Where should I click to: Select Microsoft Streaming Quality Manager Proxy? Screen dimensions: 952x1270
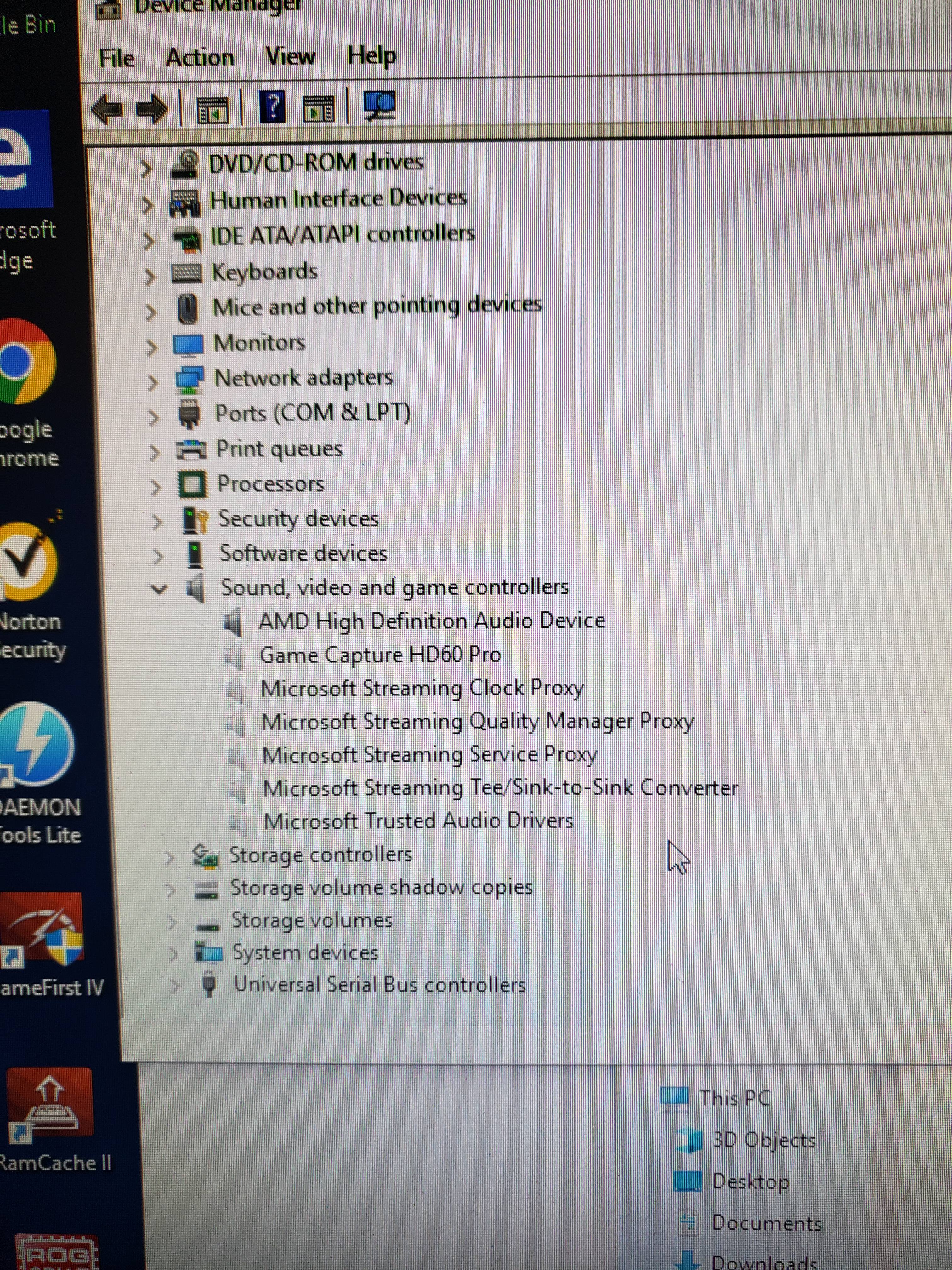coord(478,721)
